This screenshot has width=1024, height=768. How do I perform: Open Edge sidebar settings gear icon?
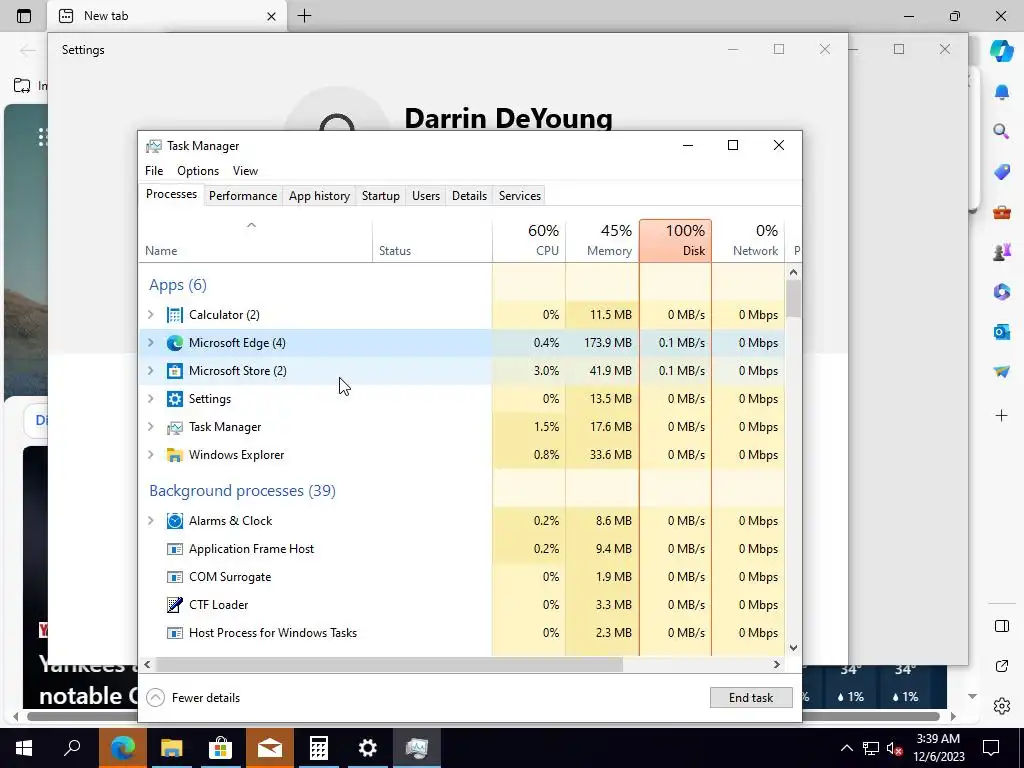(x=1001, y=706)
